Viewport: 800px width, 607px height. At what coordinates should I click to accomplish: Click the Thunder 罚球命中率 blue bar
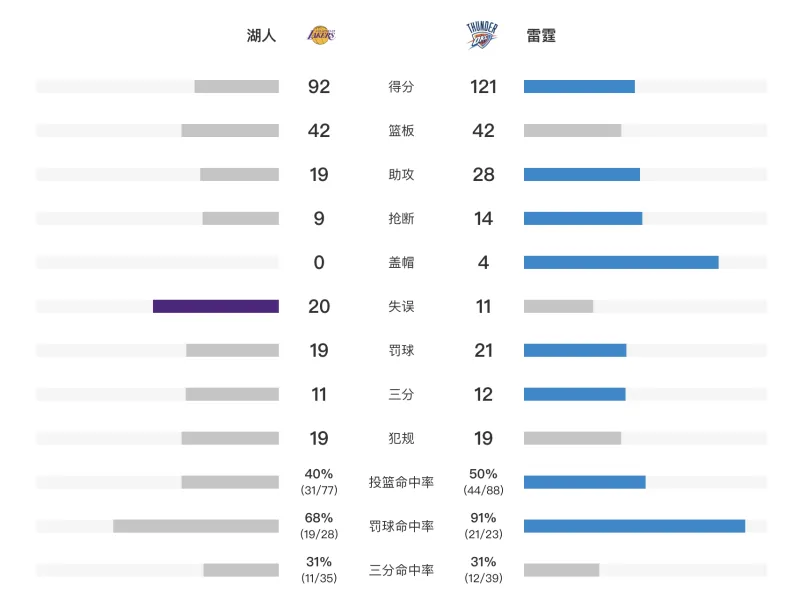click(x=634, y=526)
